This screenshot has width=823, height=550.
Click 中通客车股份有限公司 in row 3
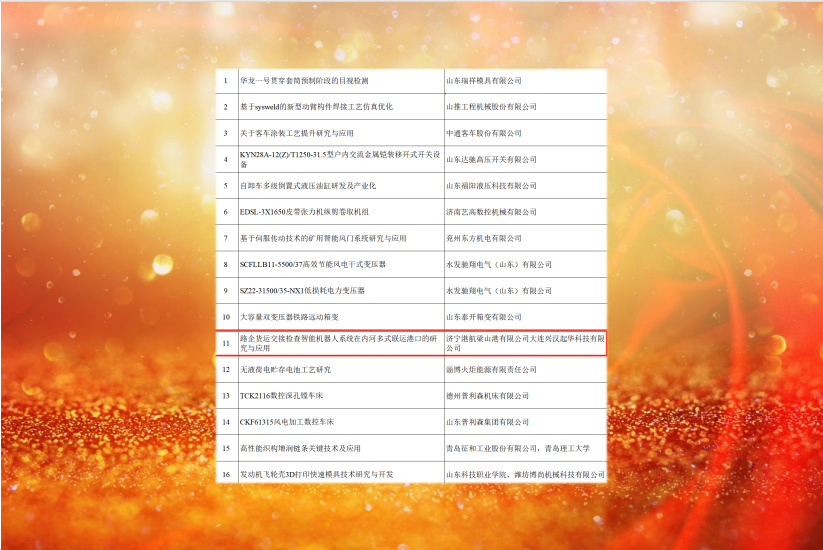click(484, 132)
